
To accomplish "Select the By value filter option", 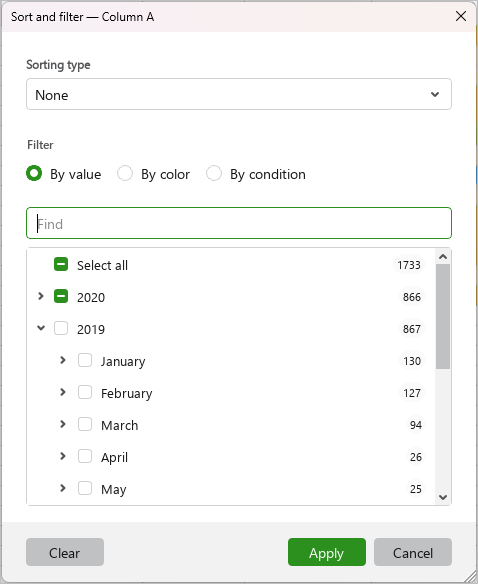I will click(34, 174).
